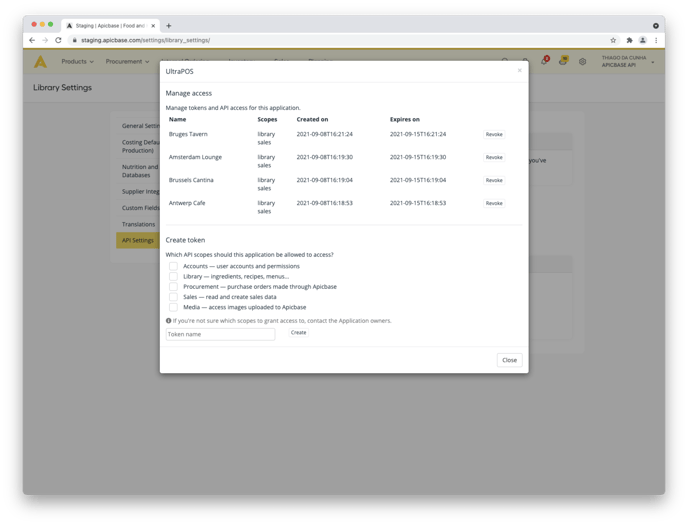Click the browser address bar URL
This screenshot has width=688, height=525.
(x=145, y=40)
